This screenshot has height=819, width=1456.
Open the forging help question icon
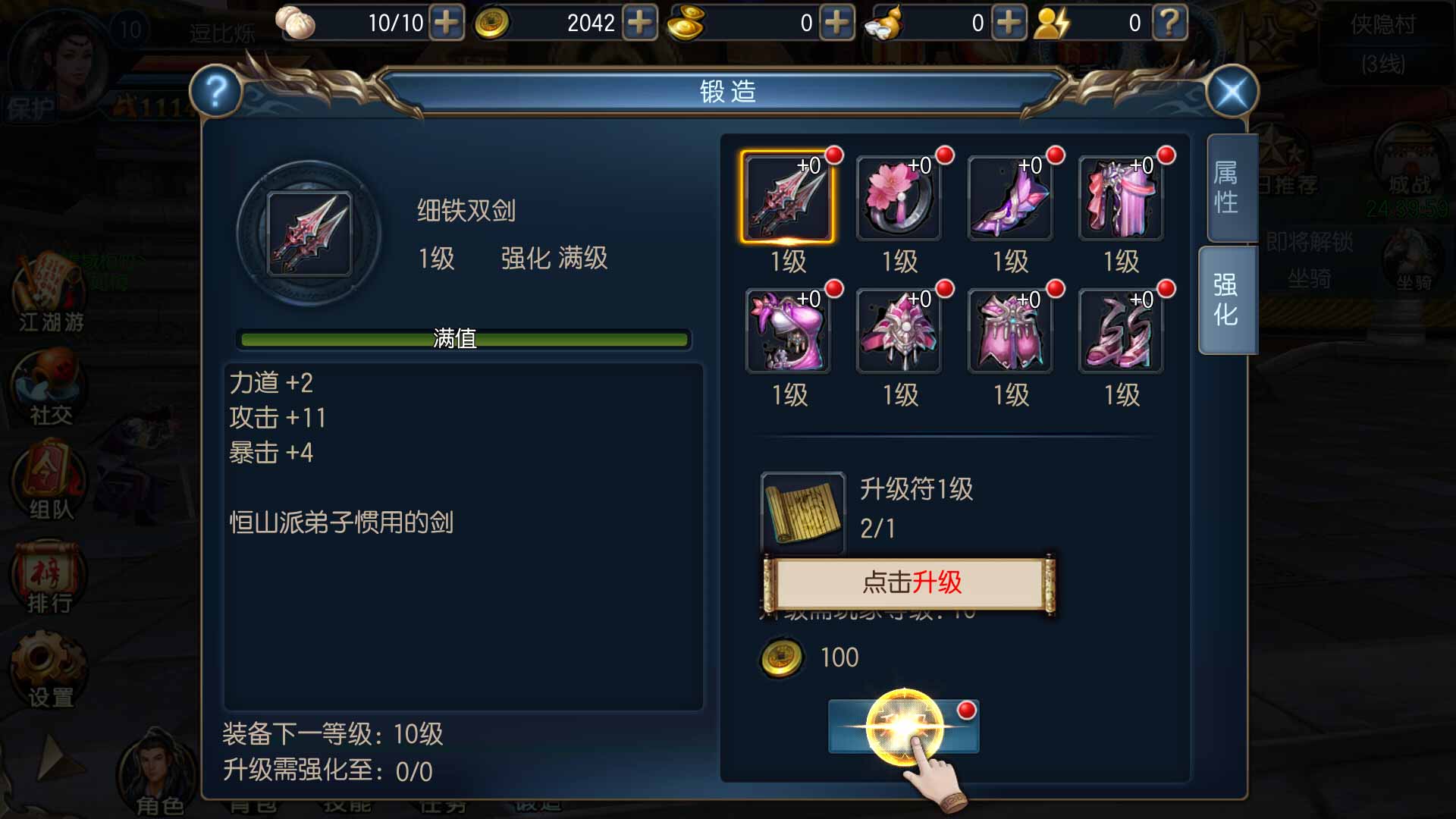[216, 92]
